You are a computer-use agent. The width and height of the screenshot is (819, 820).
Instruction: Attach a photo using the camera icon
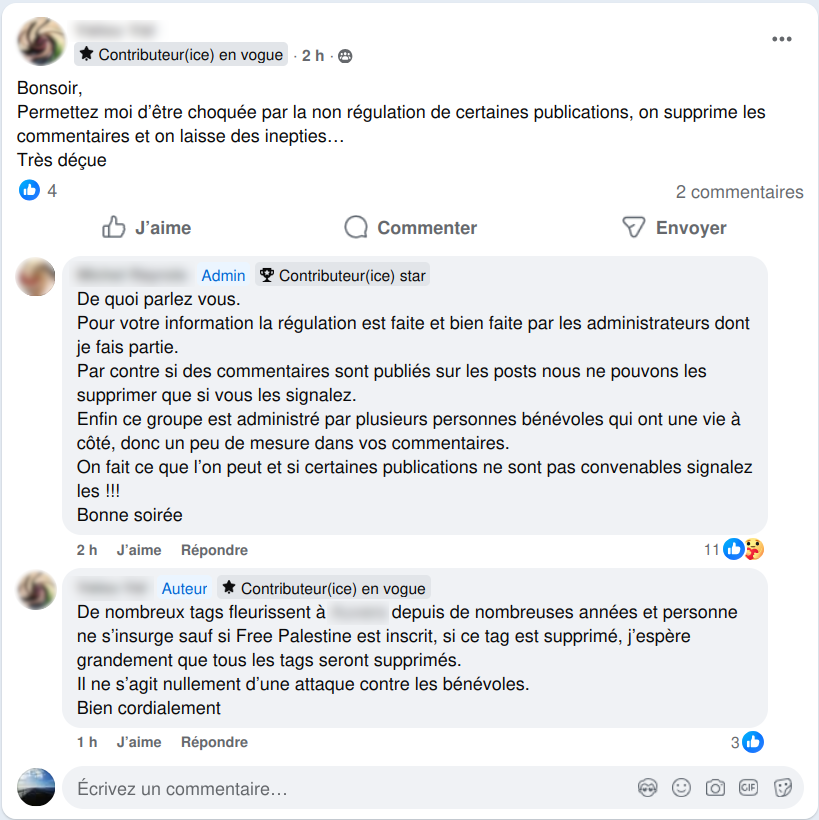click(715, 788)
